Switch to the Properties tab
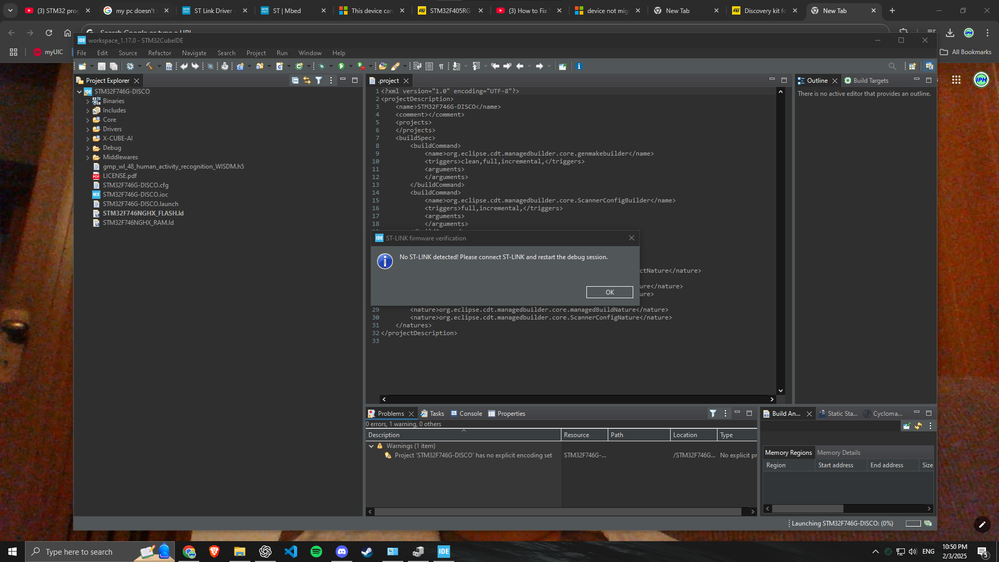999x562 pixels. tap(507, 414)
